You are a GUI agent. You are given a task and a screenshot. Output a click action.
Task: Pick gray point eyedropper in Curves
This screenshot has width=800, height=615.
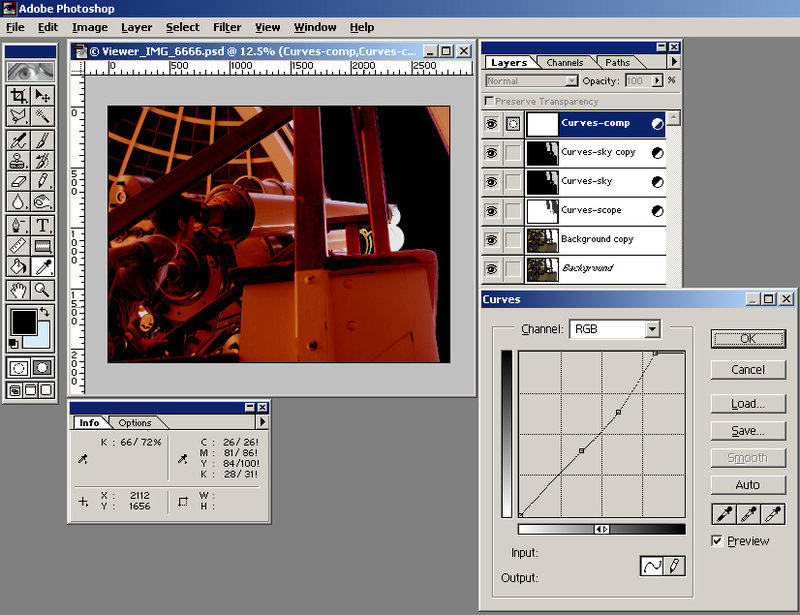748,514
